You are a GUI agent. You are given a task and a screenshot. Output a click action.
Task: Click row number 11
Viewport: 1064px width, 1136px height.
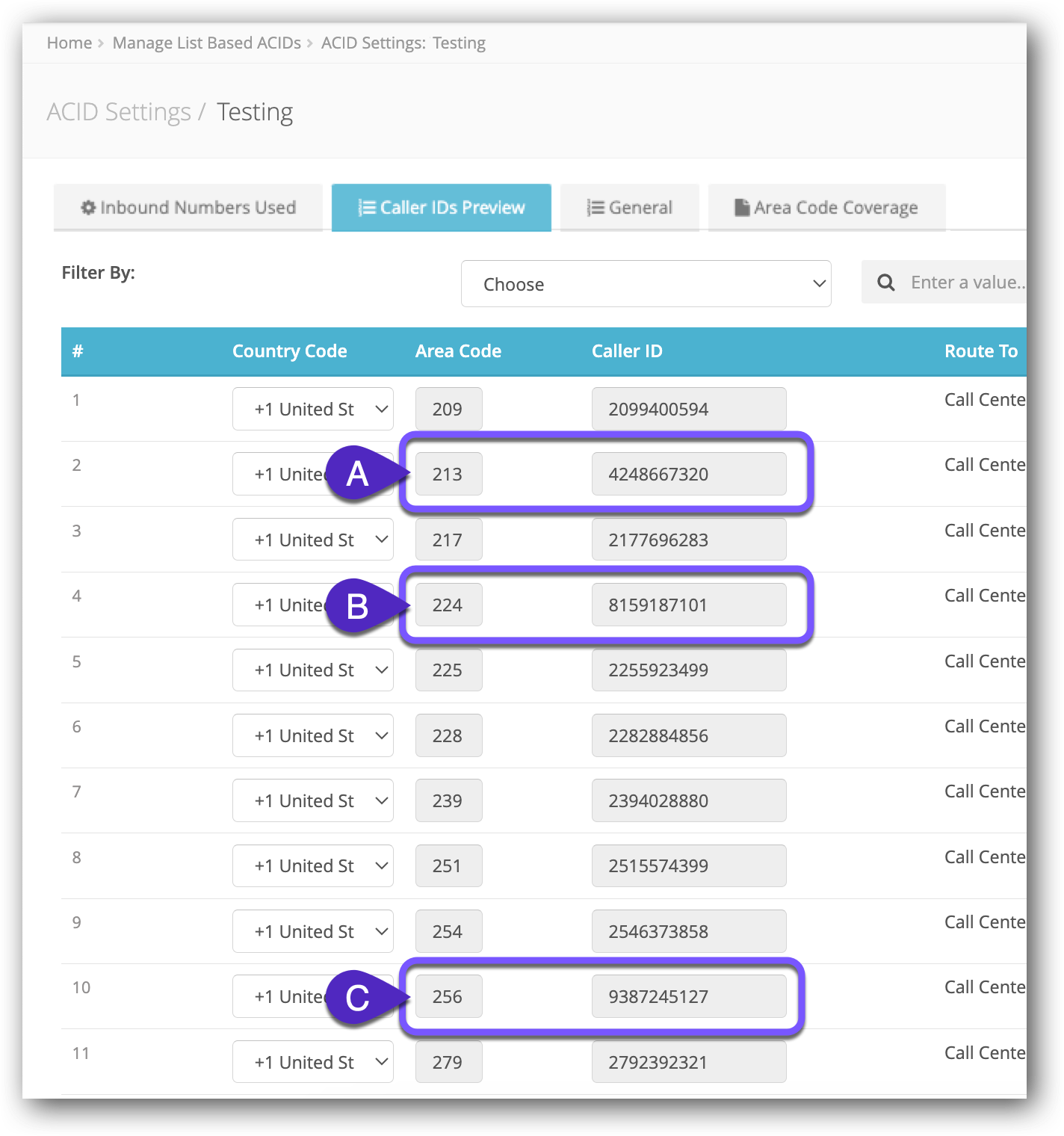click(81, 1053)
